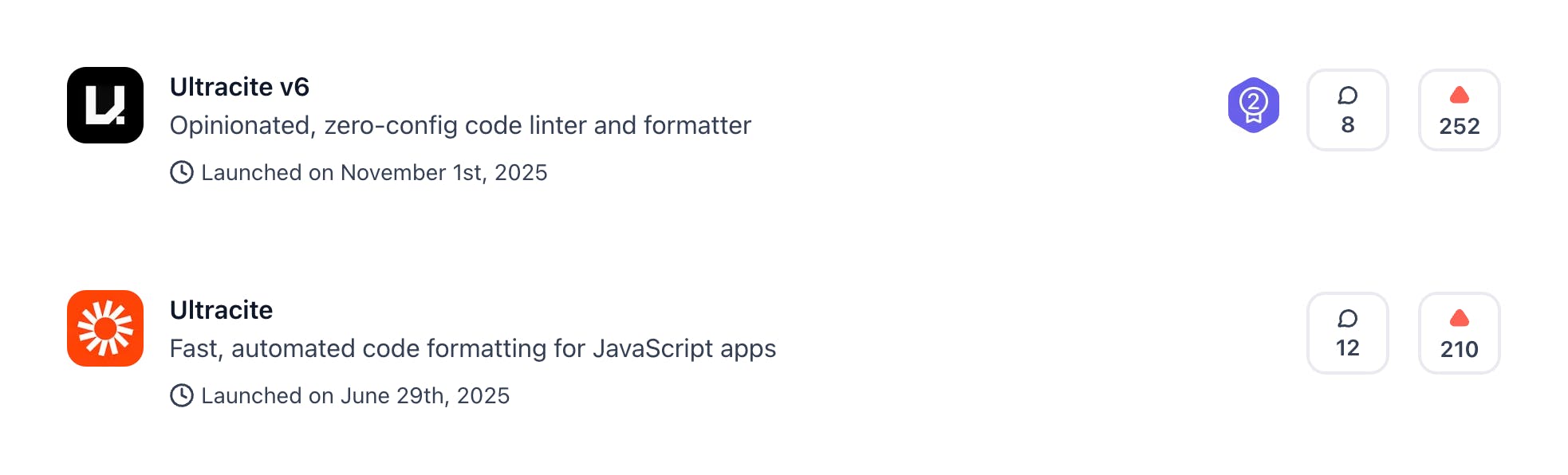
Task: Click the orange sunburst Ultracite logo
Action: click(105, 328)
